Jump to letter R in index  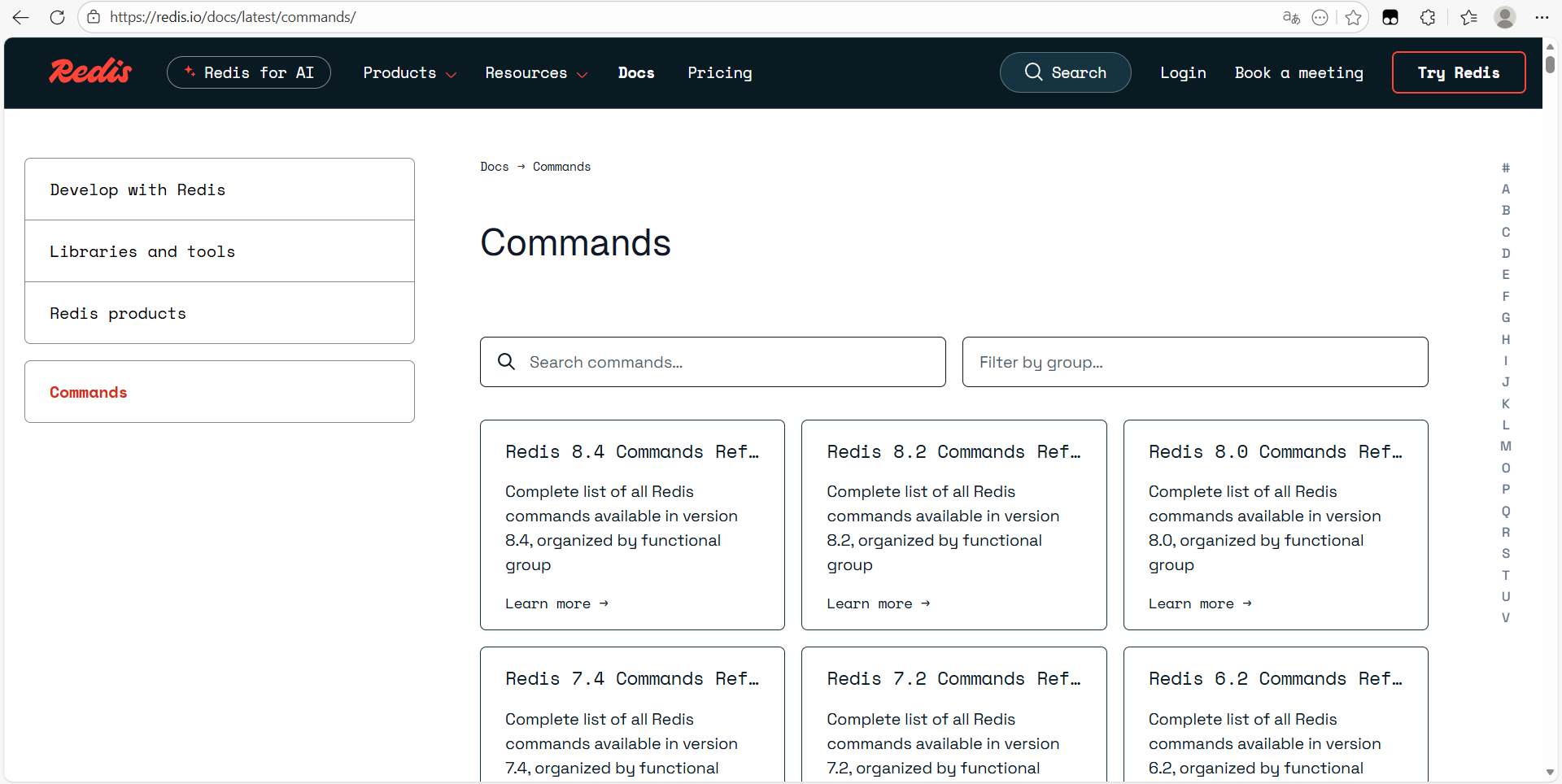click(1506, 532)
